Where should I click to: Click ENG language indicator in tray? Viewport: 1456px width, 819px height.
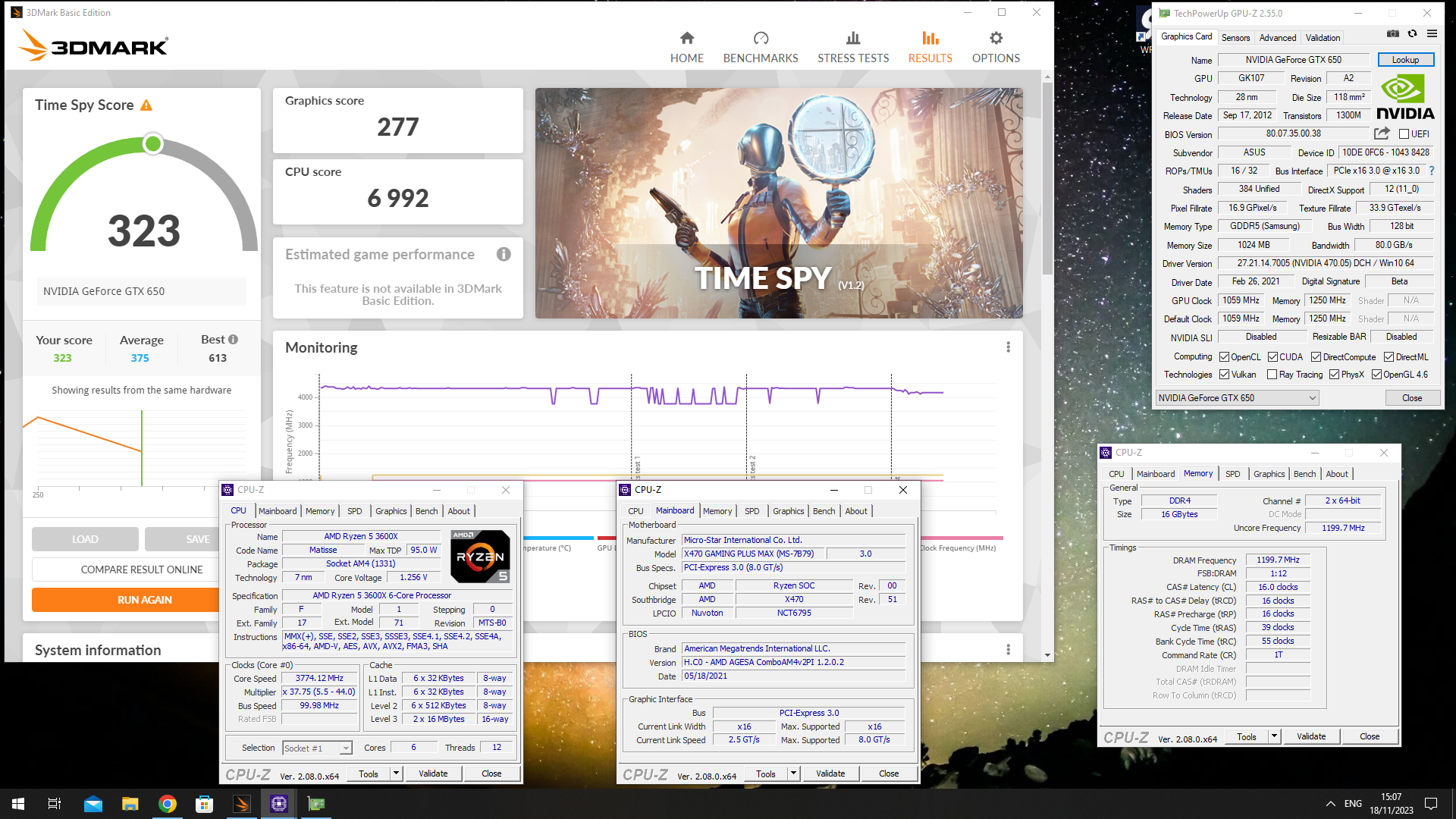click(x=1353, y=804)
